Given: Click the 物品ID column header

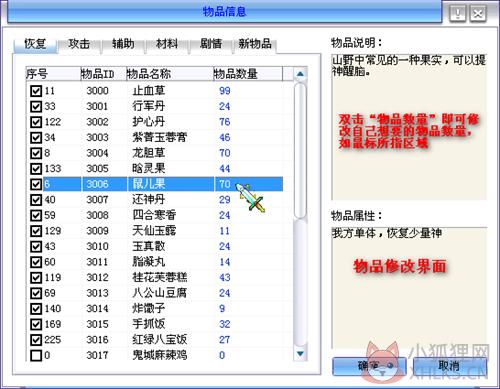Looking at the screenshot, I should [x=103, y=74].
